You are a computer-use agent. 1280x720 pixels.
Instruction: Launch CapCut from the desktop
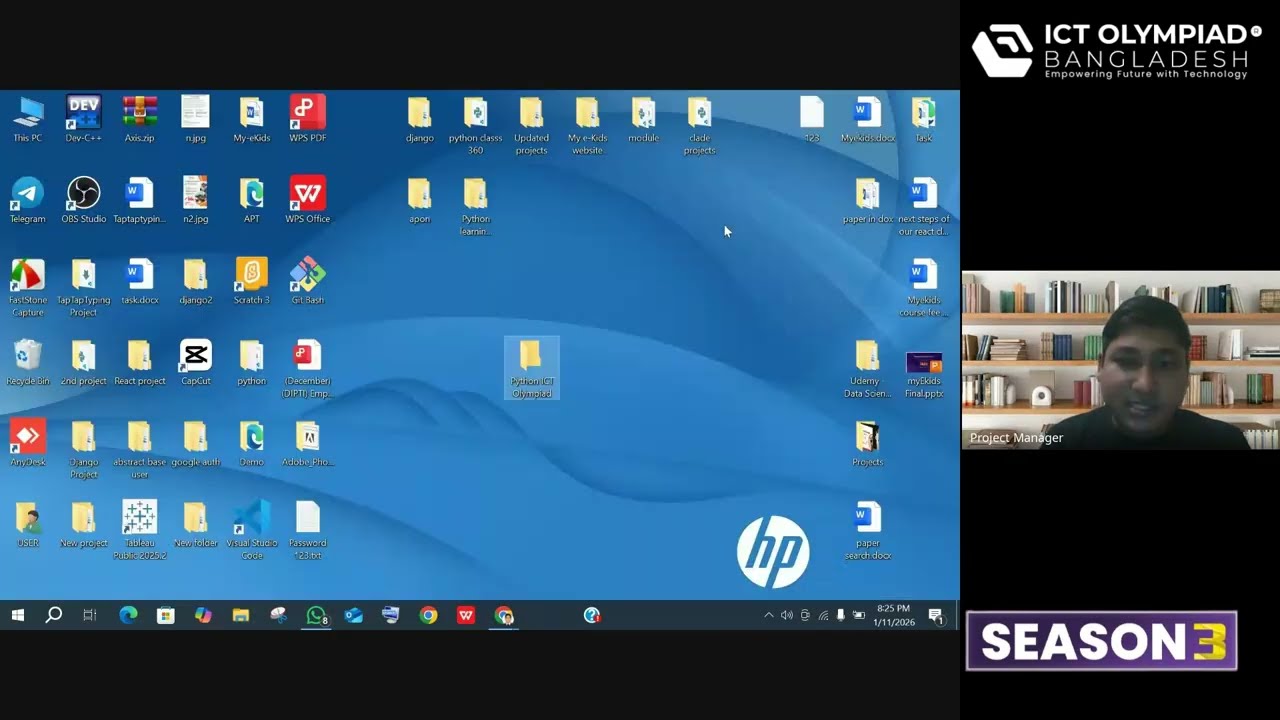click(x=196, y=362)
